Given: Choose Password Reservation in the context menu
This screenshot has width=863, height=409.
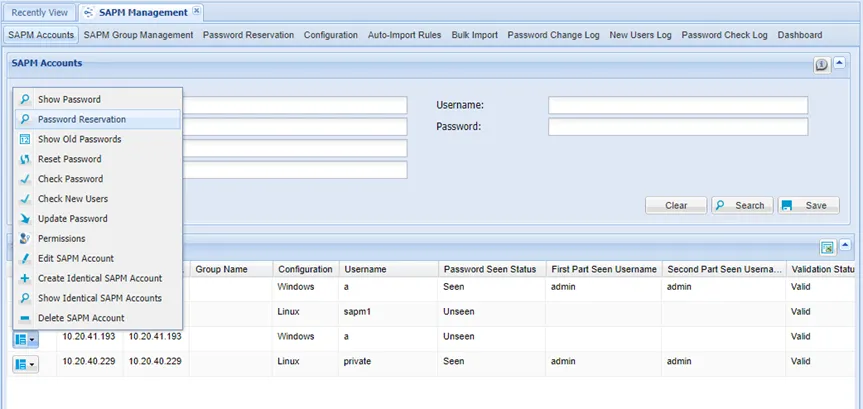Looking at the screenshot, I should 97,119.
